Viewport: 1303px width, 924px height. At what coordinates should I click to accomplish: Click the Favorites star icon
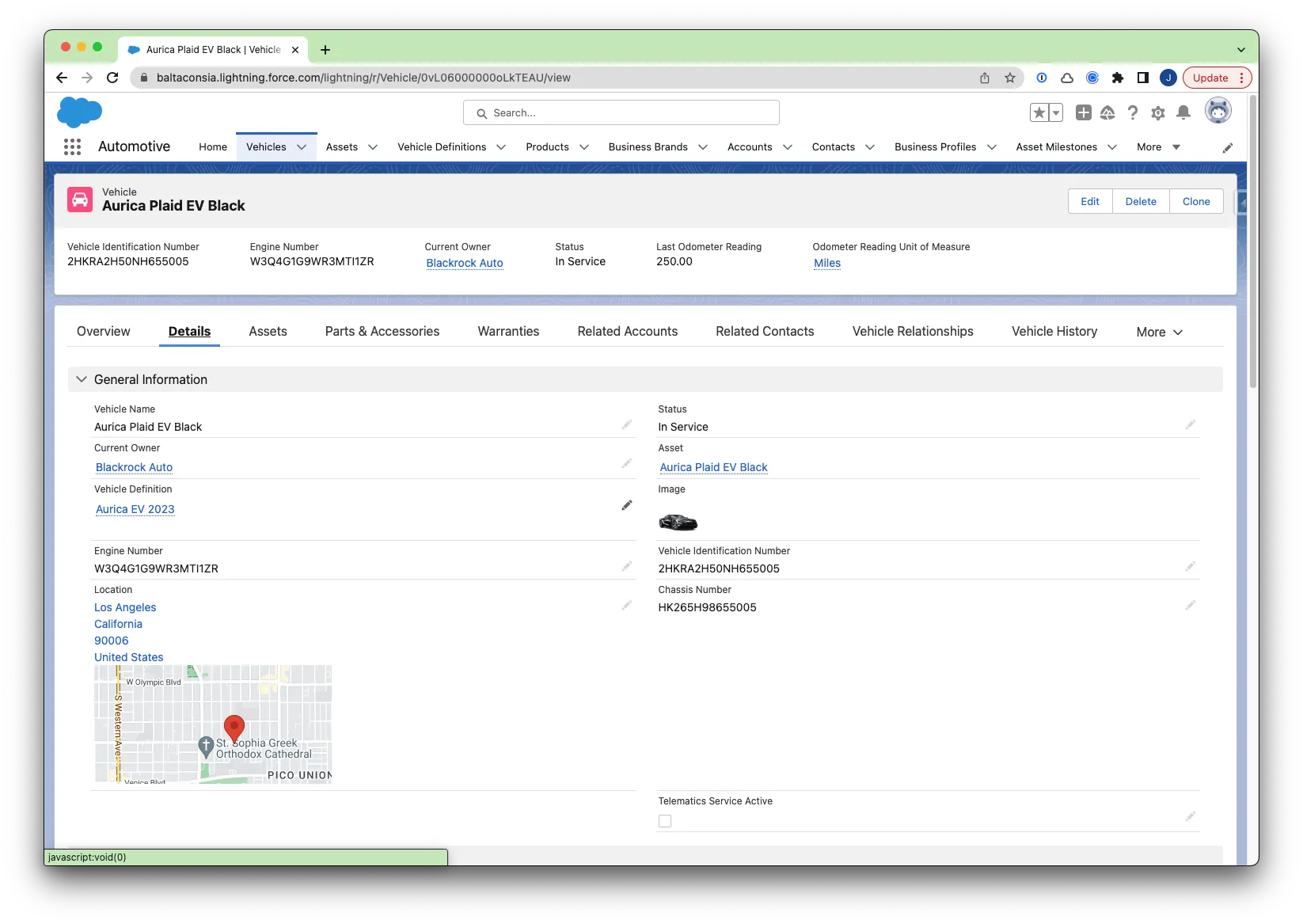tap(1039, 113)
